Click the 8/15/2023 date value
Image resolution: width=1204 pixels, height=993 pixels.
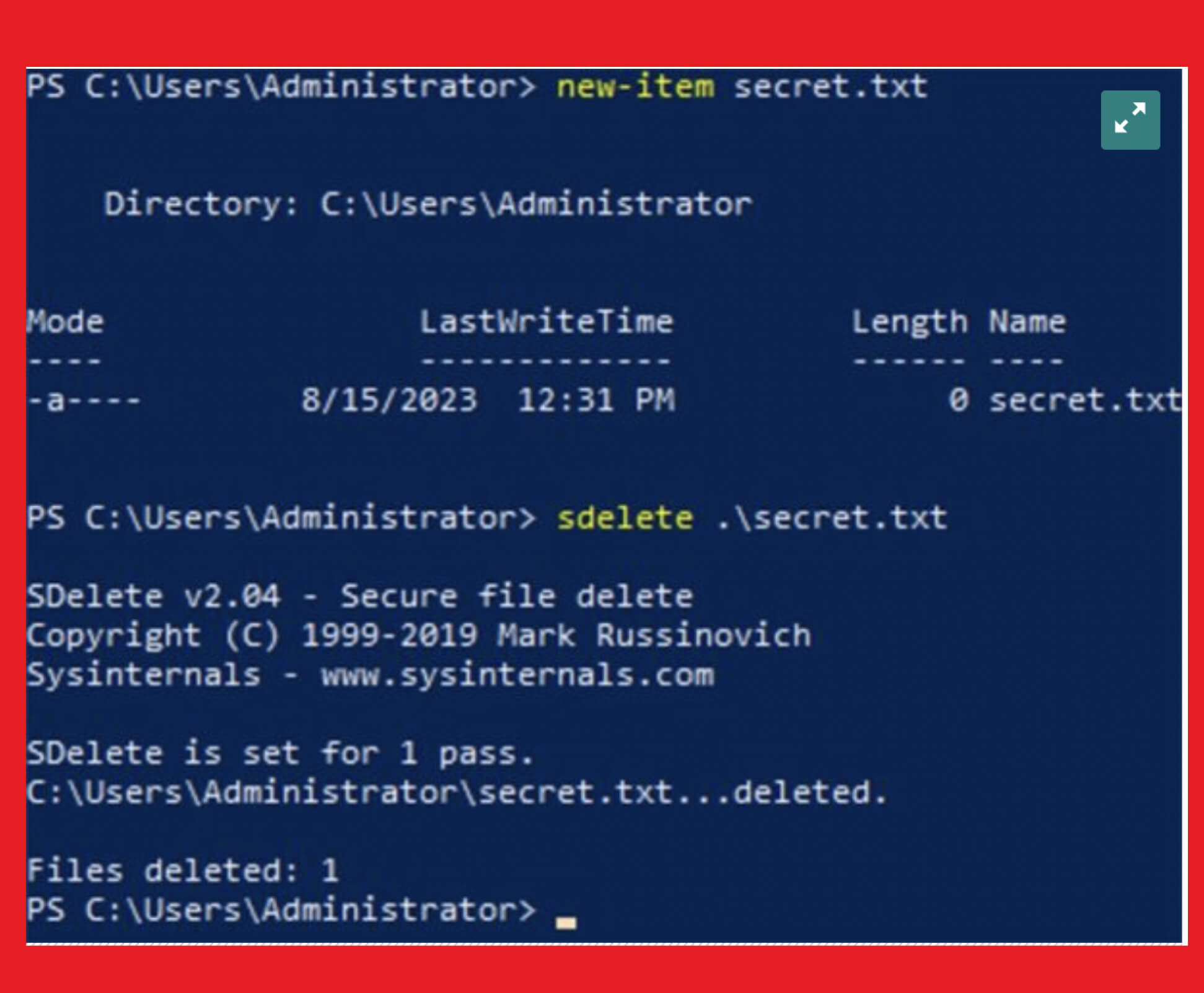tap(389, 400)
